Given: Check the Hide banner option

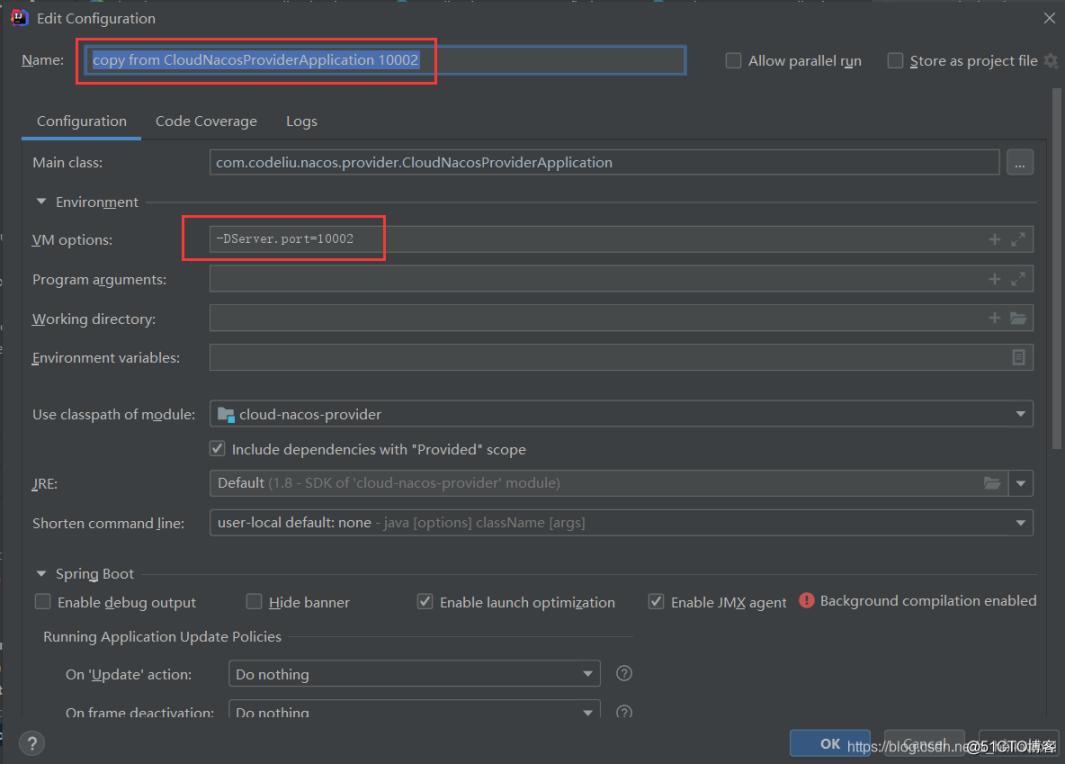Looking at the screenshot, I should point(254,602).
